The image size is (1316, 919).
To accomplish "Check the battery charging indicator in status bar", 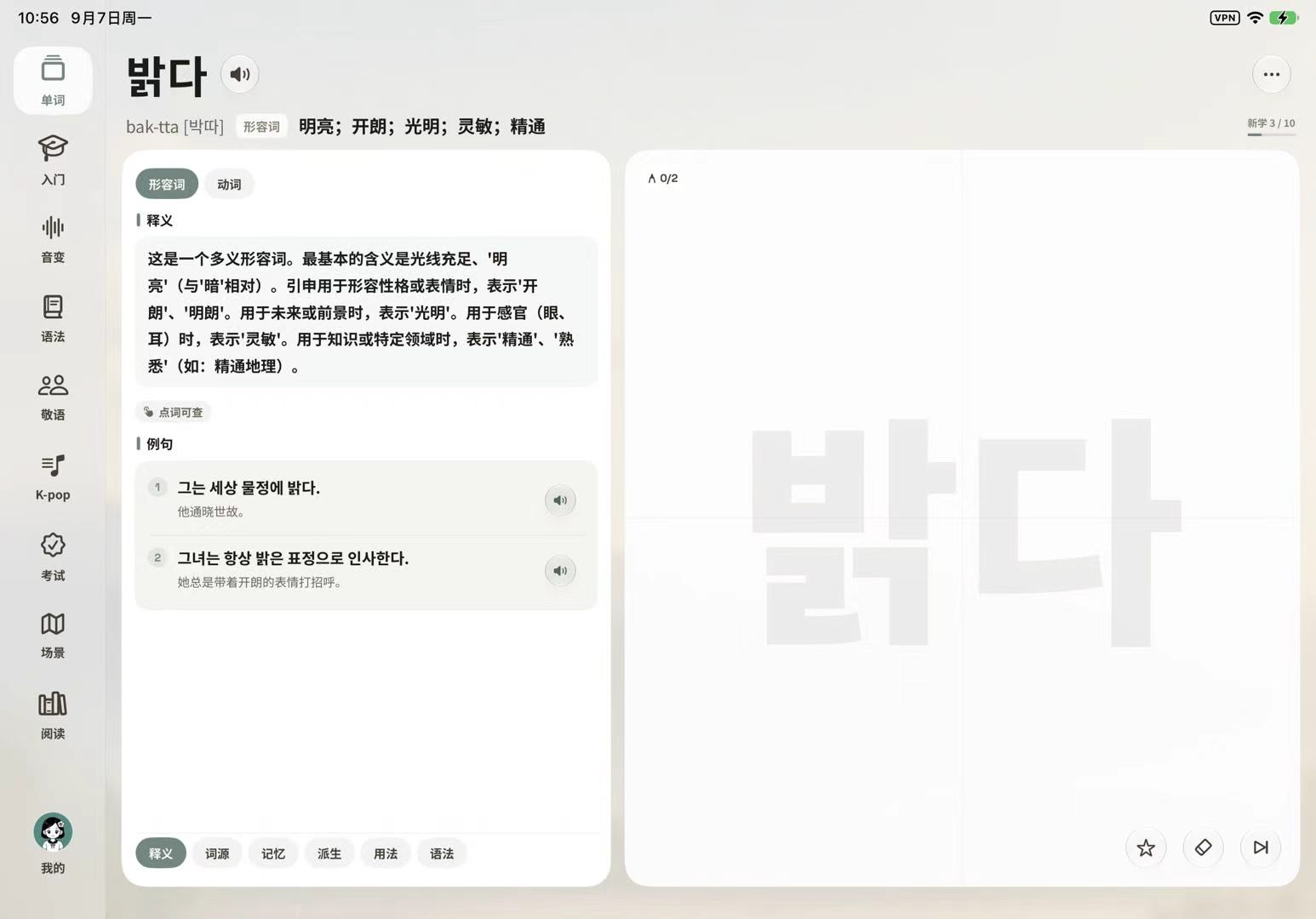I will [x=1283, y=18].
